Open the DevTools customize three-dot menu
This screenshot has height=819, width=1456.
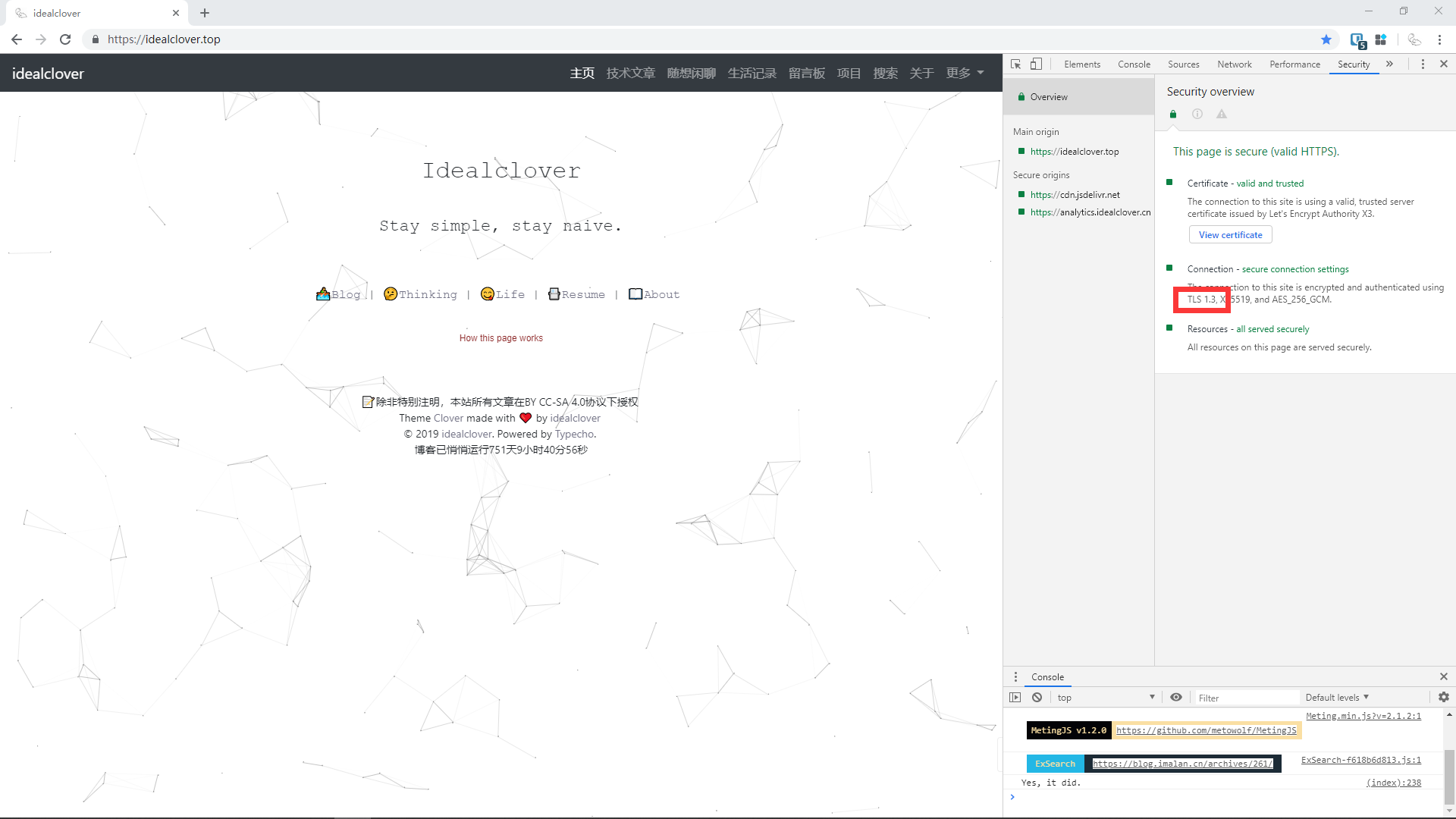1423,64
